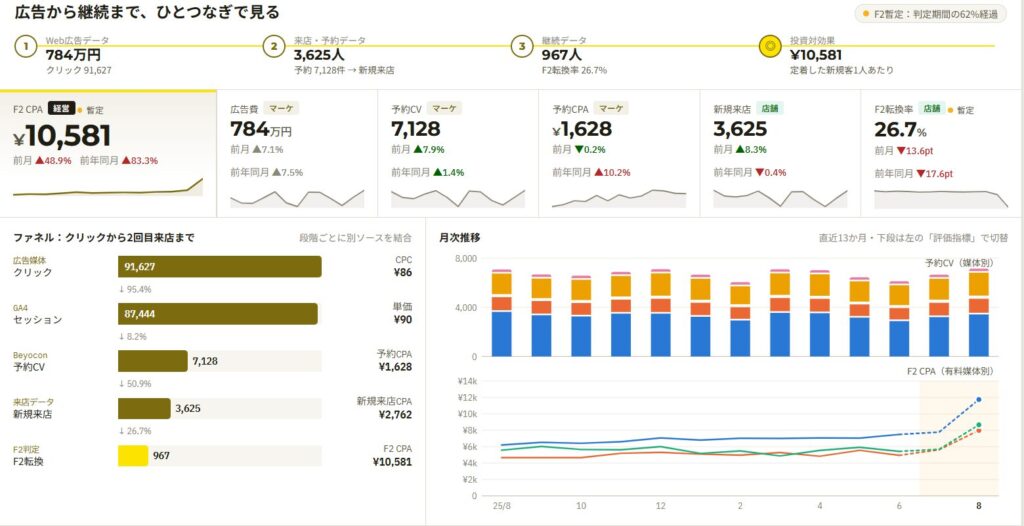Click the クリック 91,627 text under Web広告データ
This screenshot has width=1024, height=526.
(x=78, y=70)
